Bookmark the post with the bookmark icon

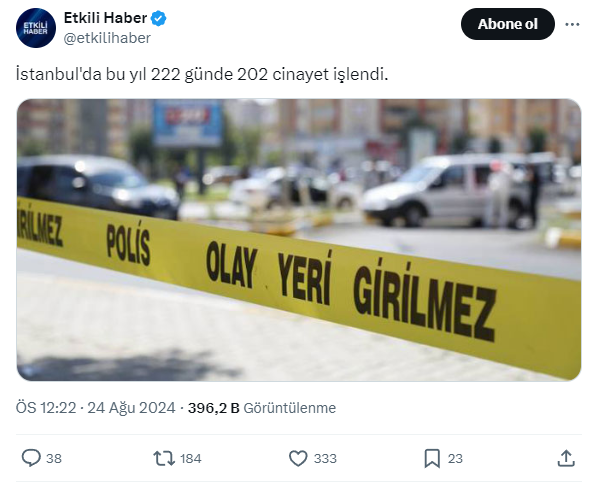pos(432,458)
